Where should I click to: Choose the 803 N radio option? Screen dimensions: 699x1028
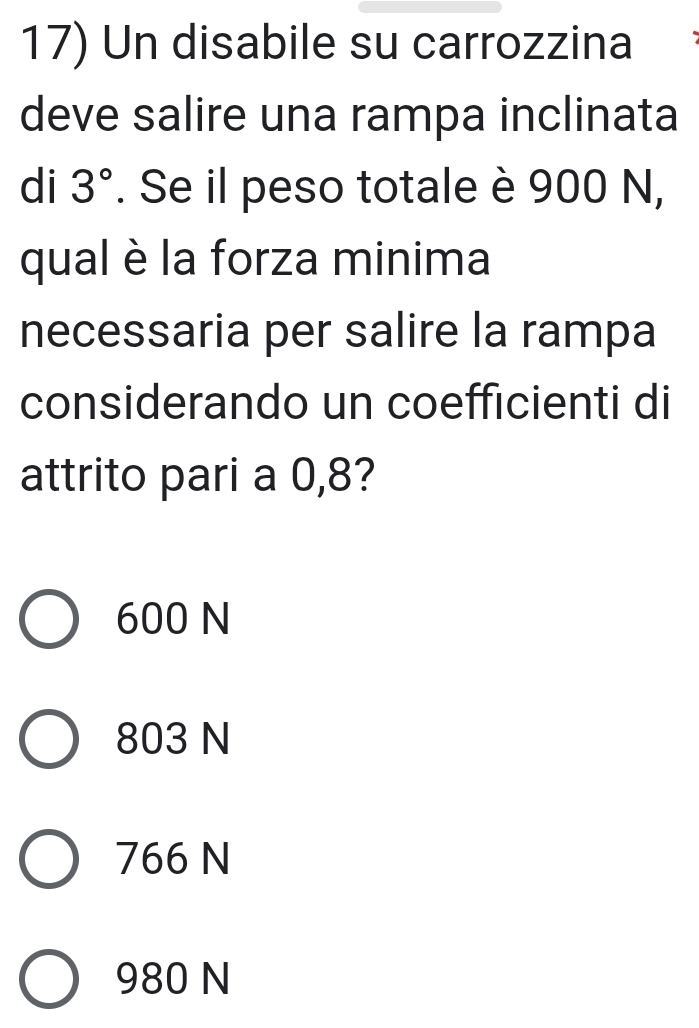[x=48, y=740]
